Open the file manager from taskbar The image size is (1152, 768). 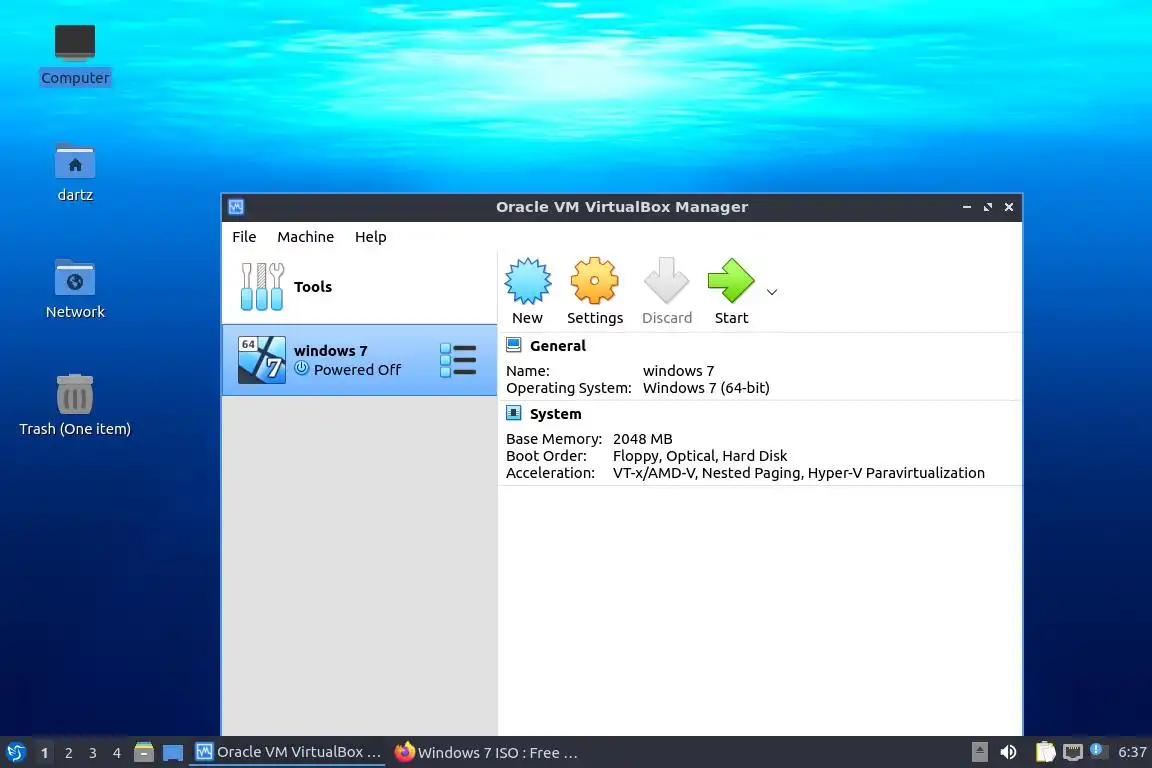click(144, 752)
